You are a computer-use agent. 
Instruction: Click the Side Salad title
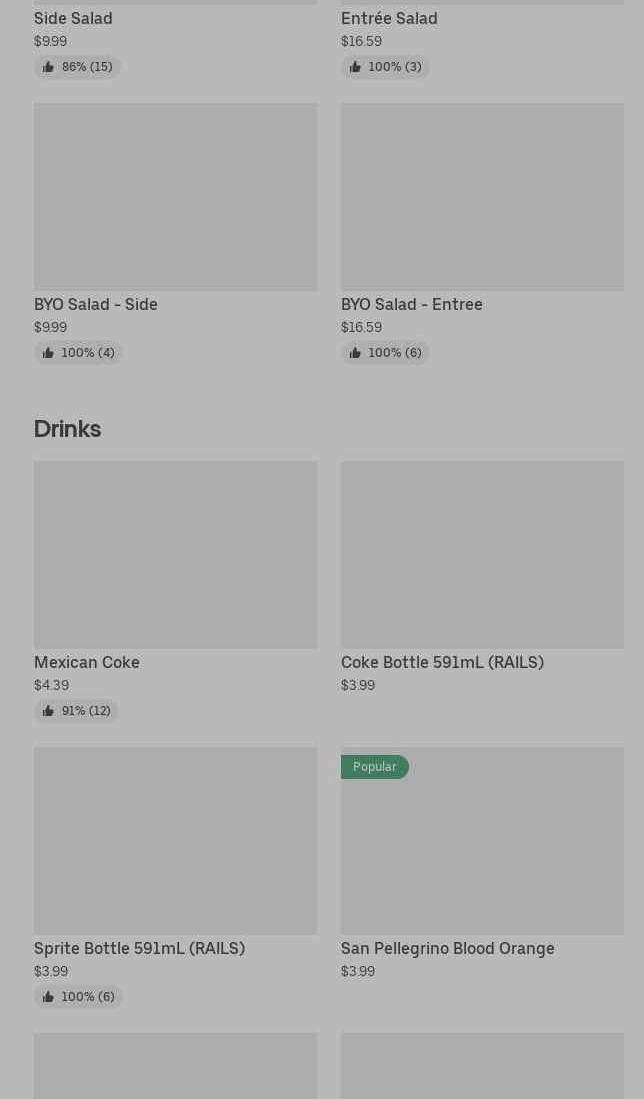pyautogui.click(x=73, y=18)
